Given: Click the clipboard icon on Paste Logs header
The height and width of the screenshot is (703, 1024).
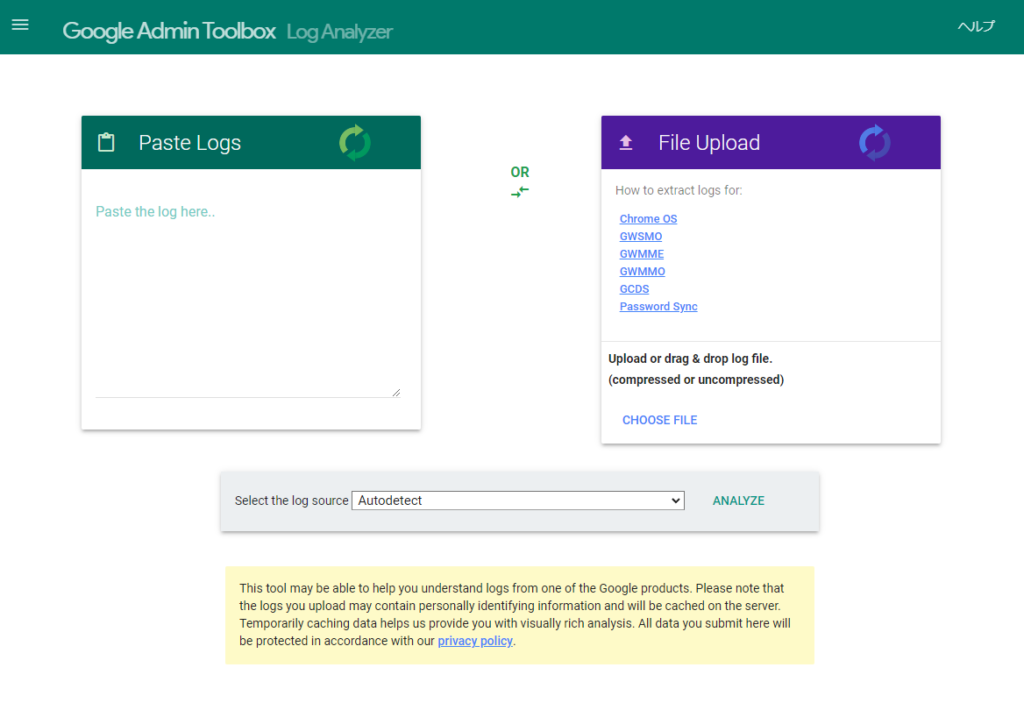Looking at the screenshot, I should [105, 142].
